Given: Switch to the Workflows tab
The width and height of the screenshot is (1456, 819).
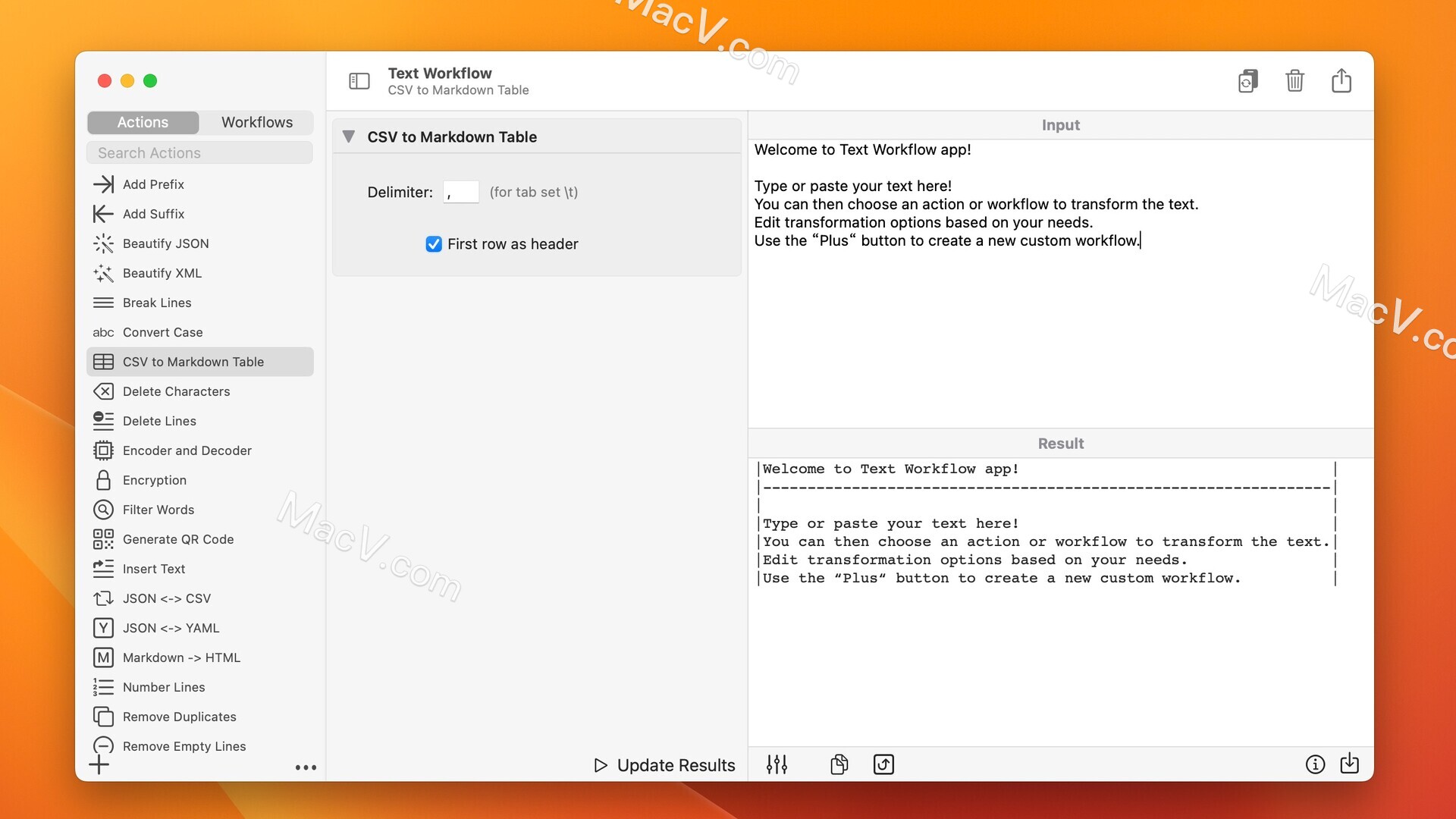Looking at the screenshot, I should 256,122.
